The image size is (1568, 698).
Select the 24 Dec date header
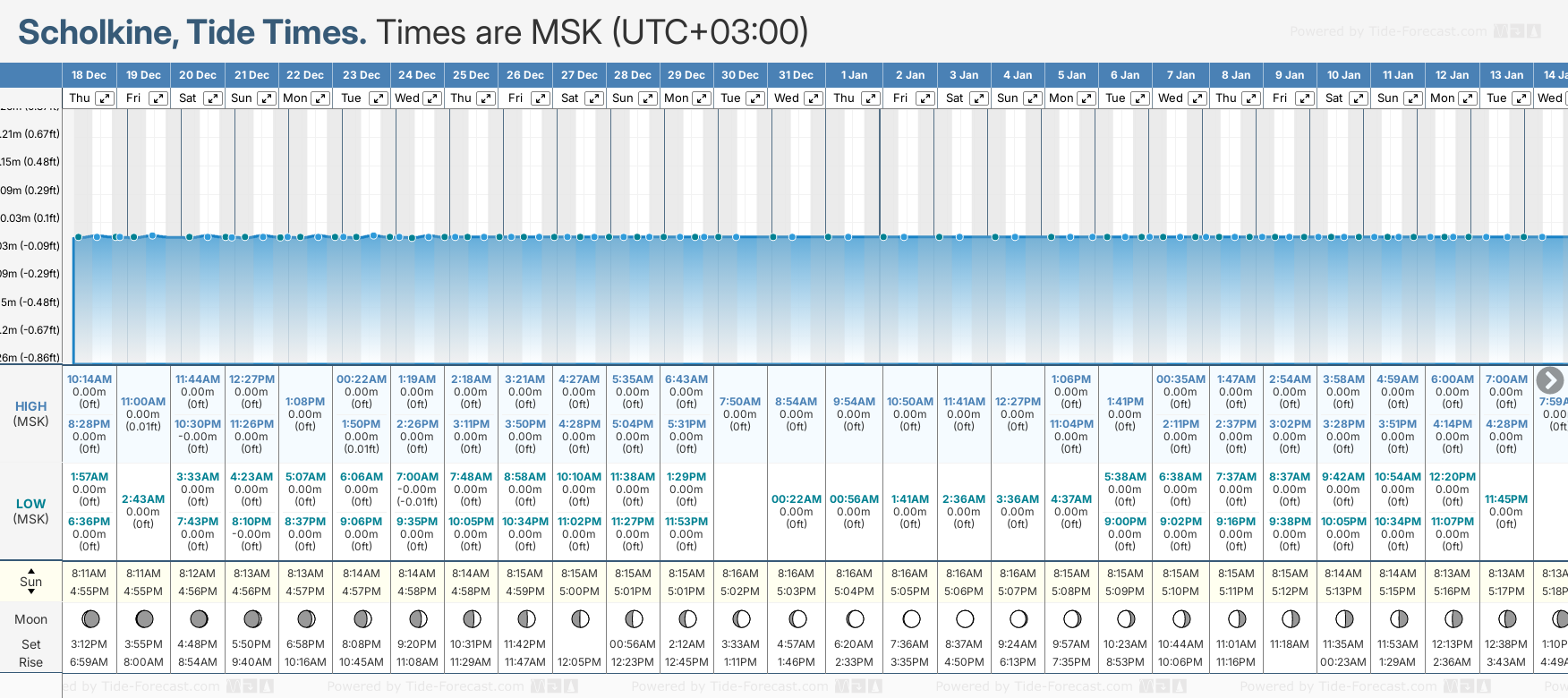point(417,75)
